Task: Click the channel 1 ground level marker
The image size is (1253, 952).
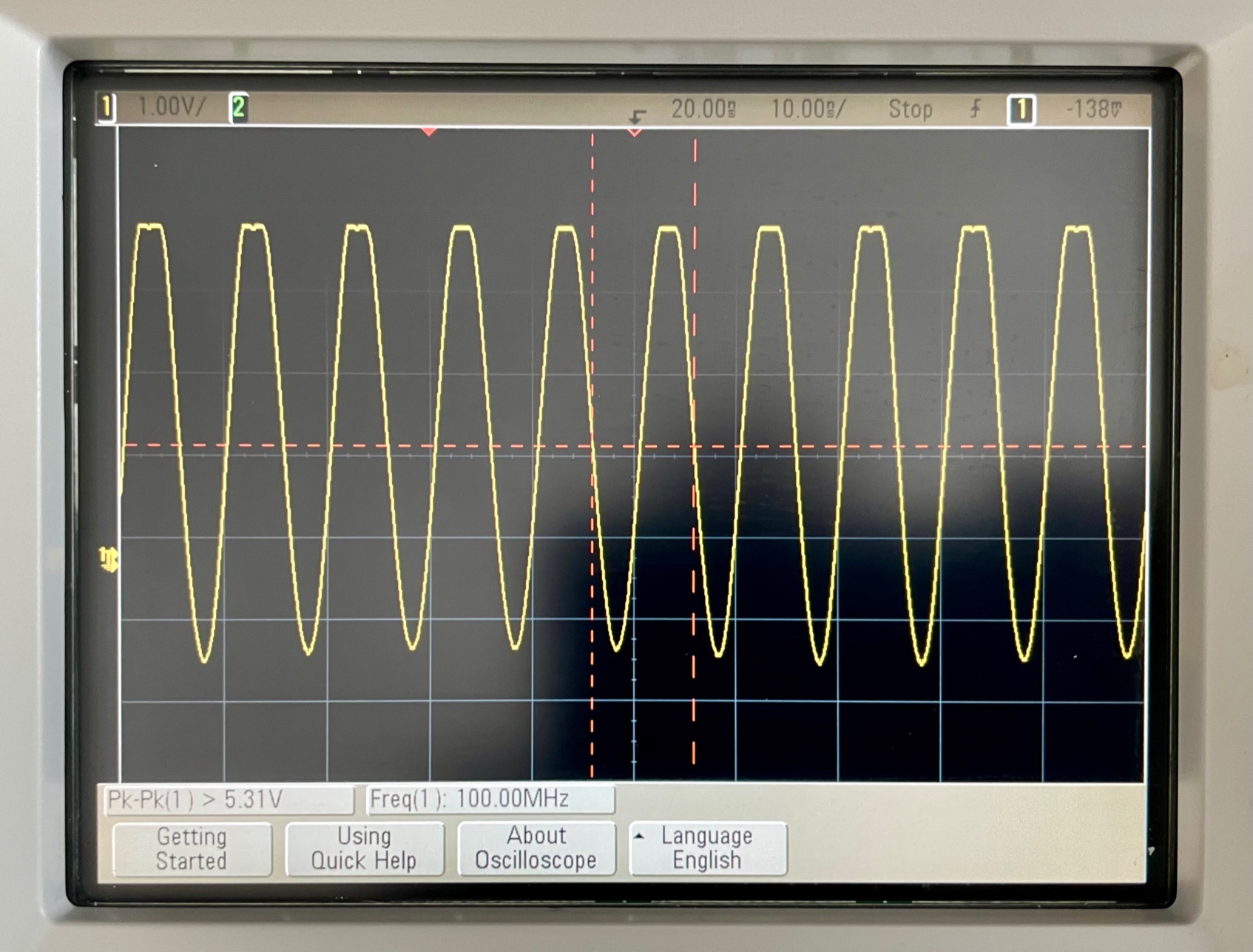Action: (x=108, y=559)
